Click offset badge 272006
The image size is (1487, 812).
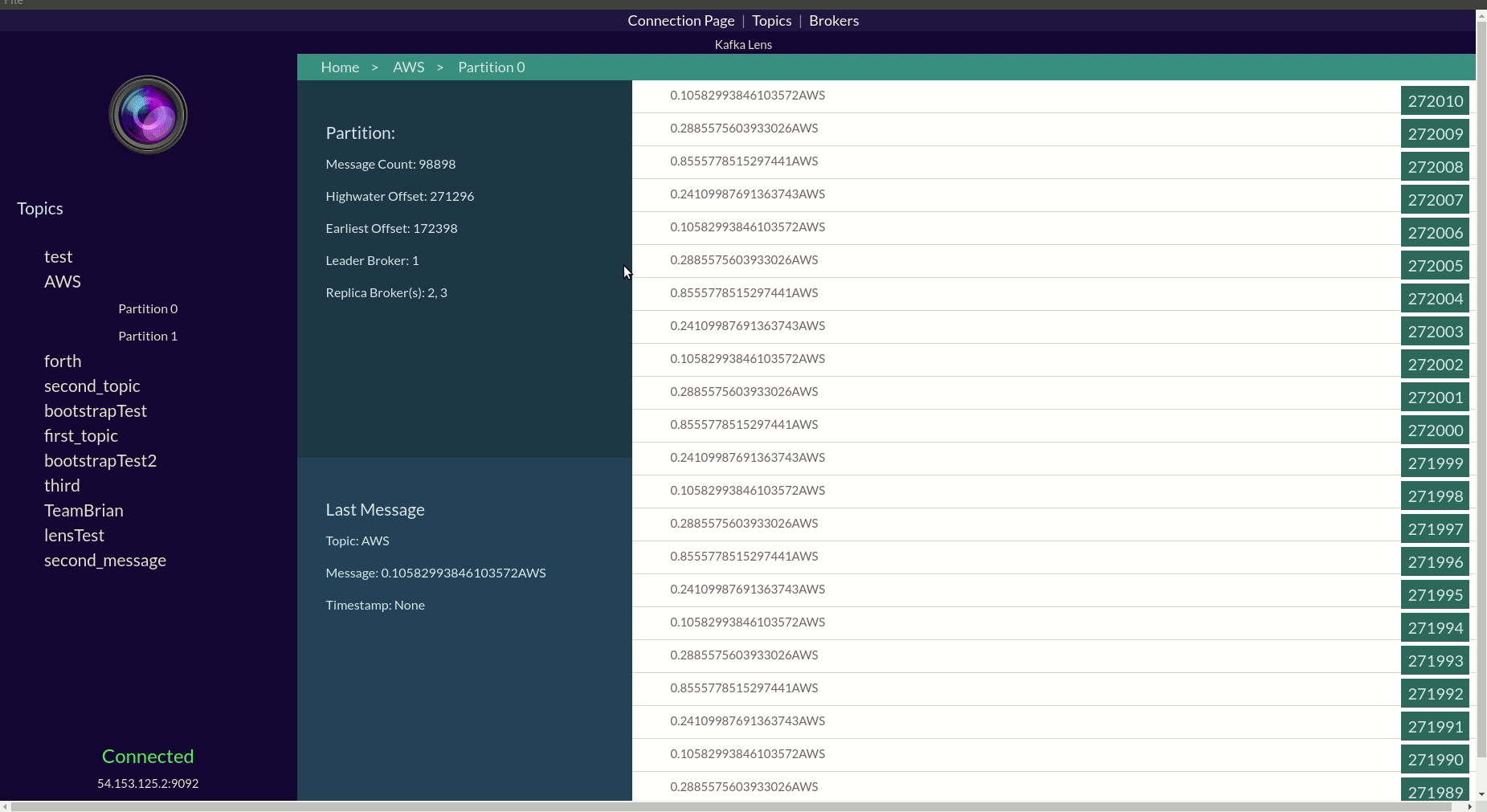(1435, 233)
